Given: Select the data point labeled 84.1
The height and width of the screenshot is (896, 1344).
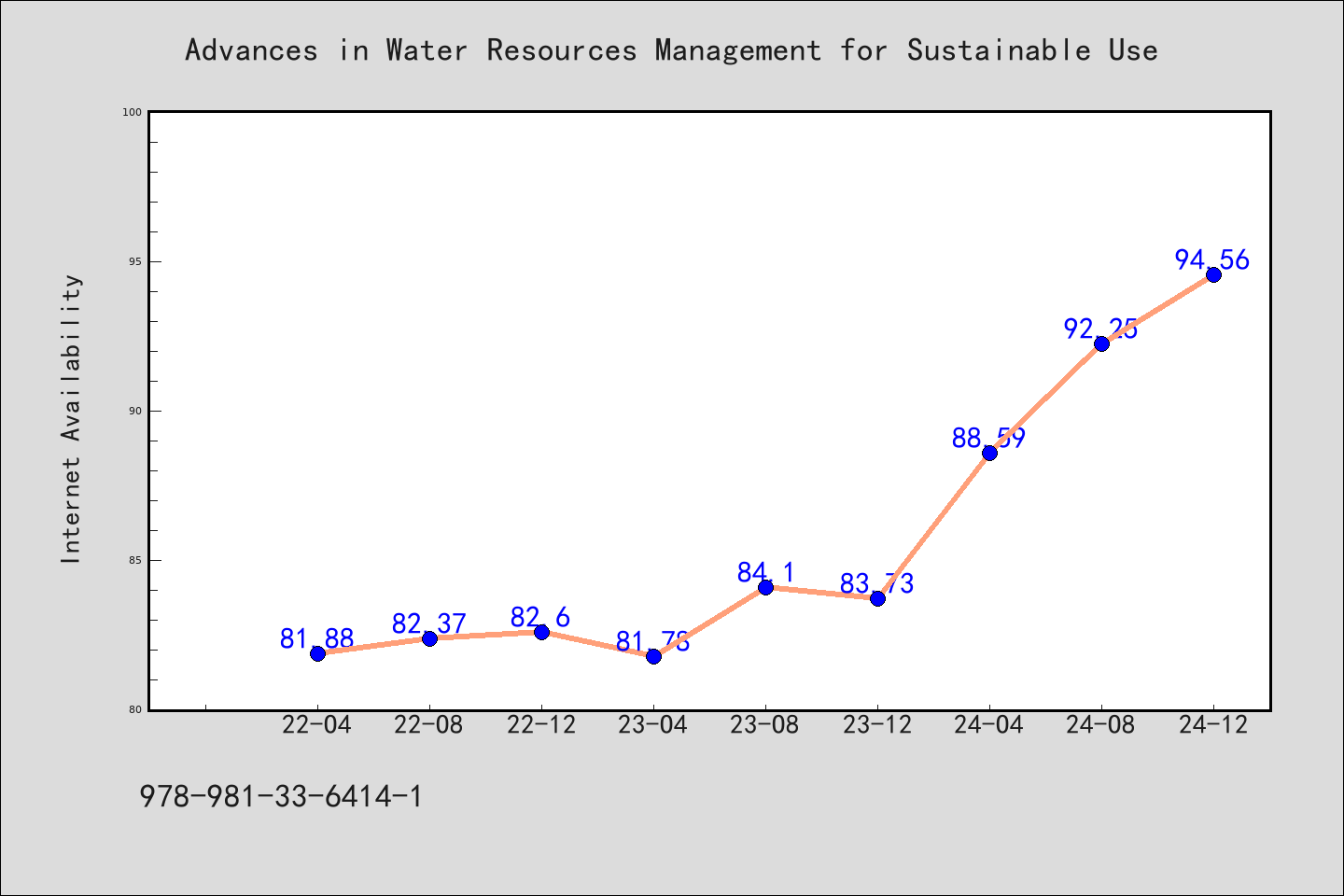Looking at the screenshot, I should click(765, 587).
